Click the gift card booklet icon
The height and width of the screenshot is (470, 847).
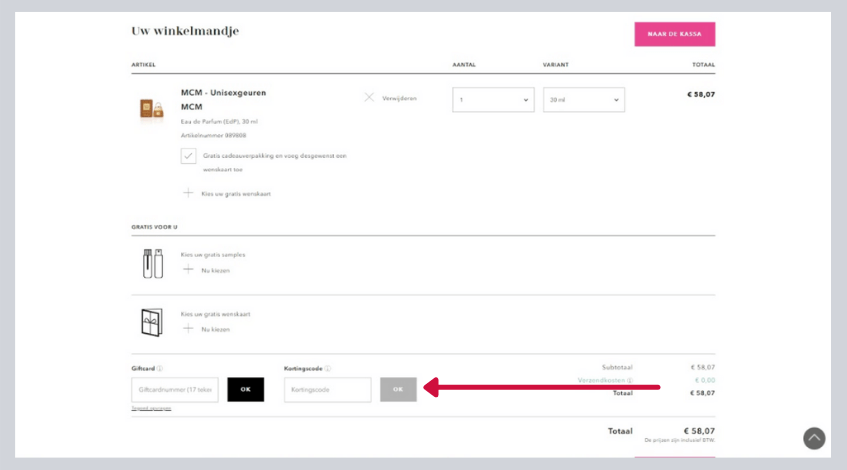[x=152, y=322]
